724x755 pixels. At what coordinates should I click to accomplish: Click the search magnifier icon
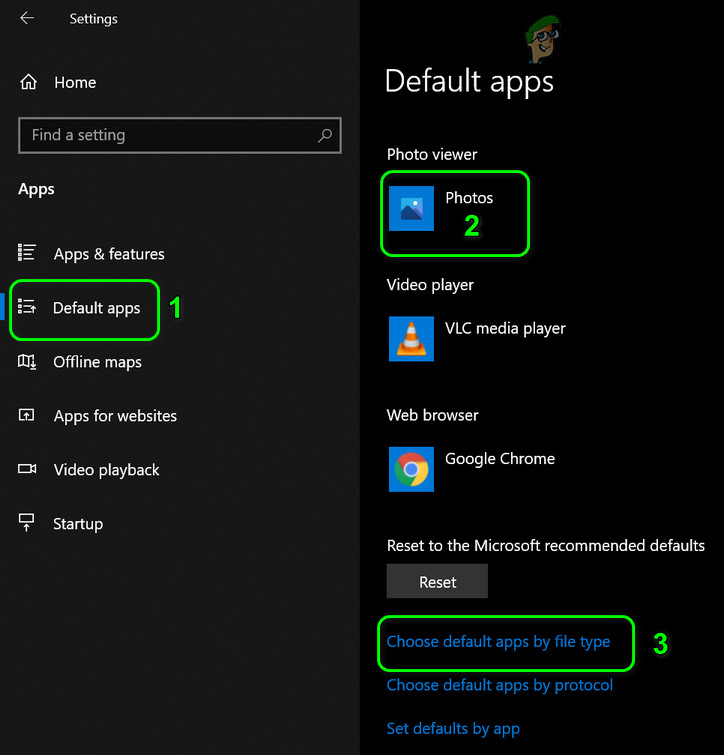[325, 135]
